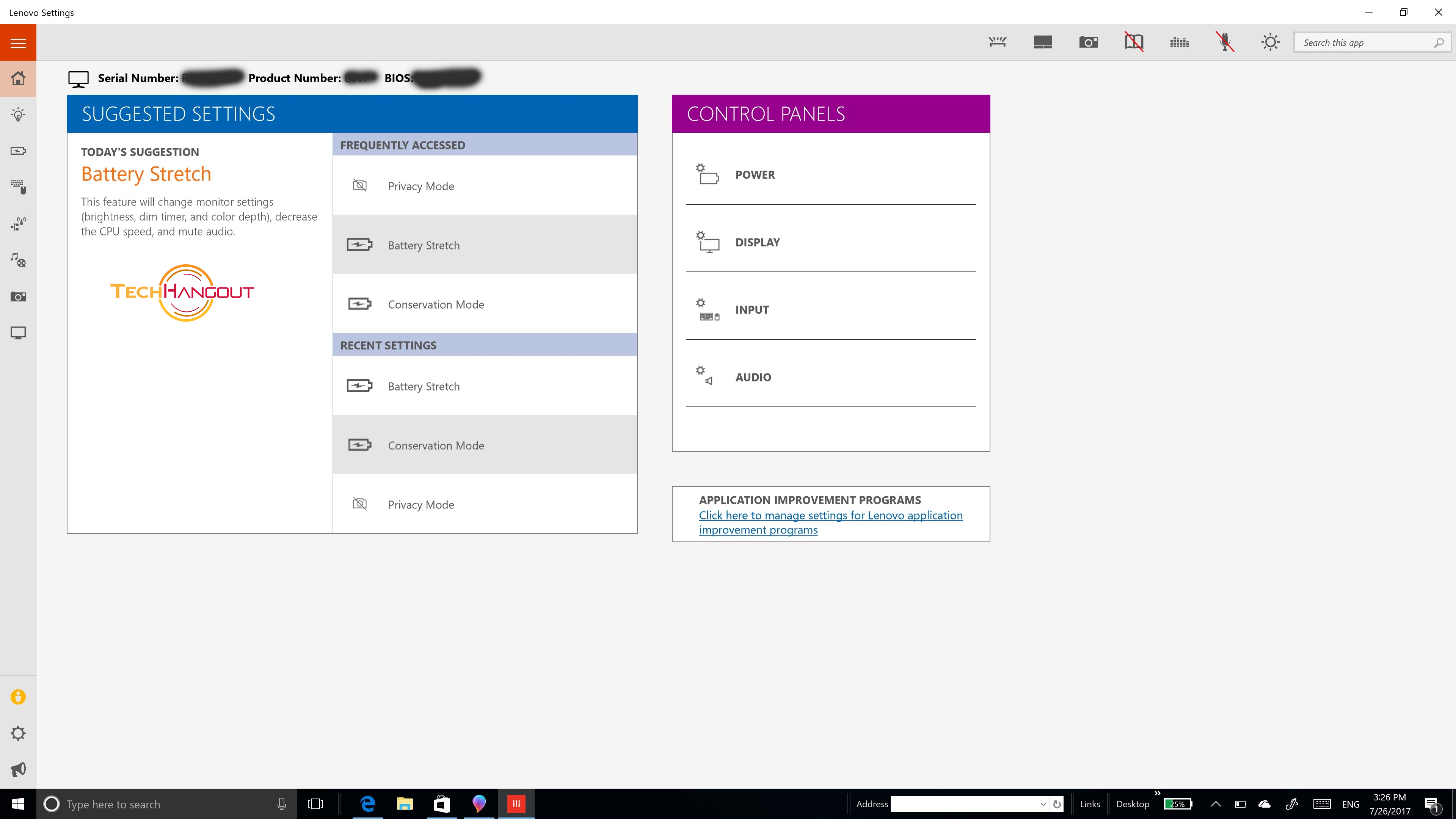1456x819 pixels.
Task: Click the Lenovo Settings taskbar icon
Action: tap(516, 804)
